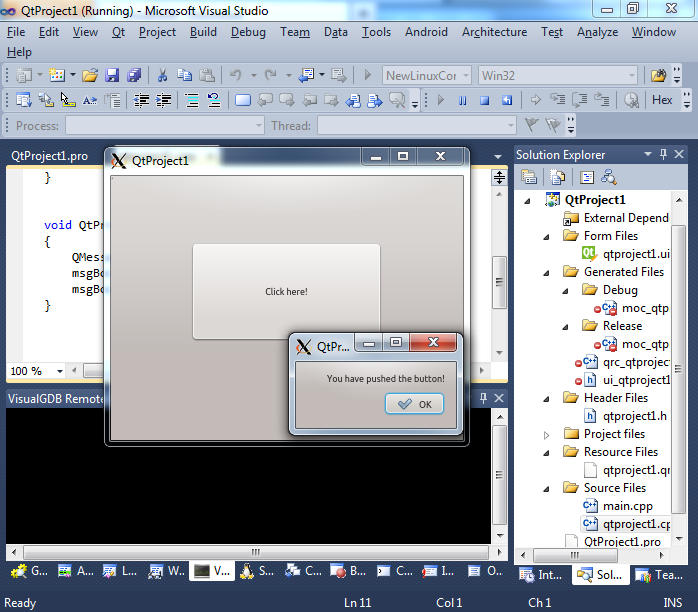
Task: Click the Step Into debug icon
Action: pyautogui.click(x=557, y=100)
